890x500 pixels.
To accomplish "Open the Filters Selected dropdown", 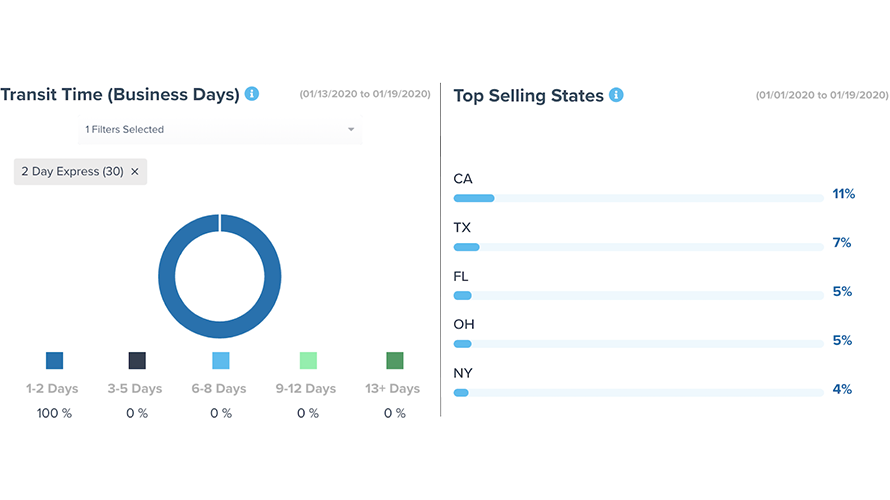I will coord(219,129).
